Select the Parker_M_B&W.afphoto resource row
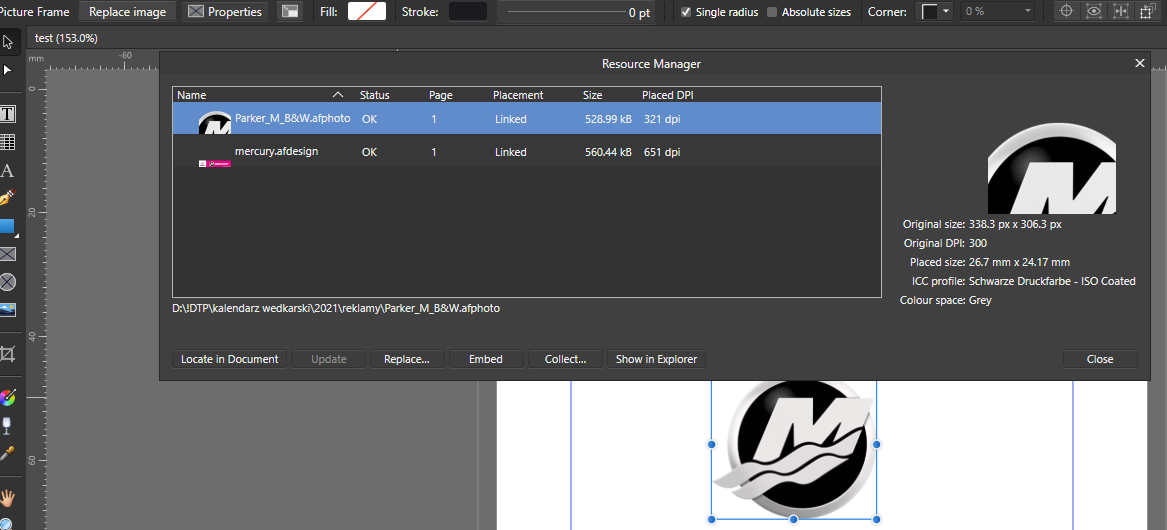 [527, 118]
